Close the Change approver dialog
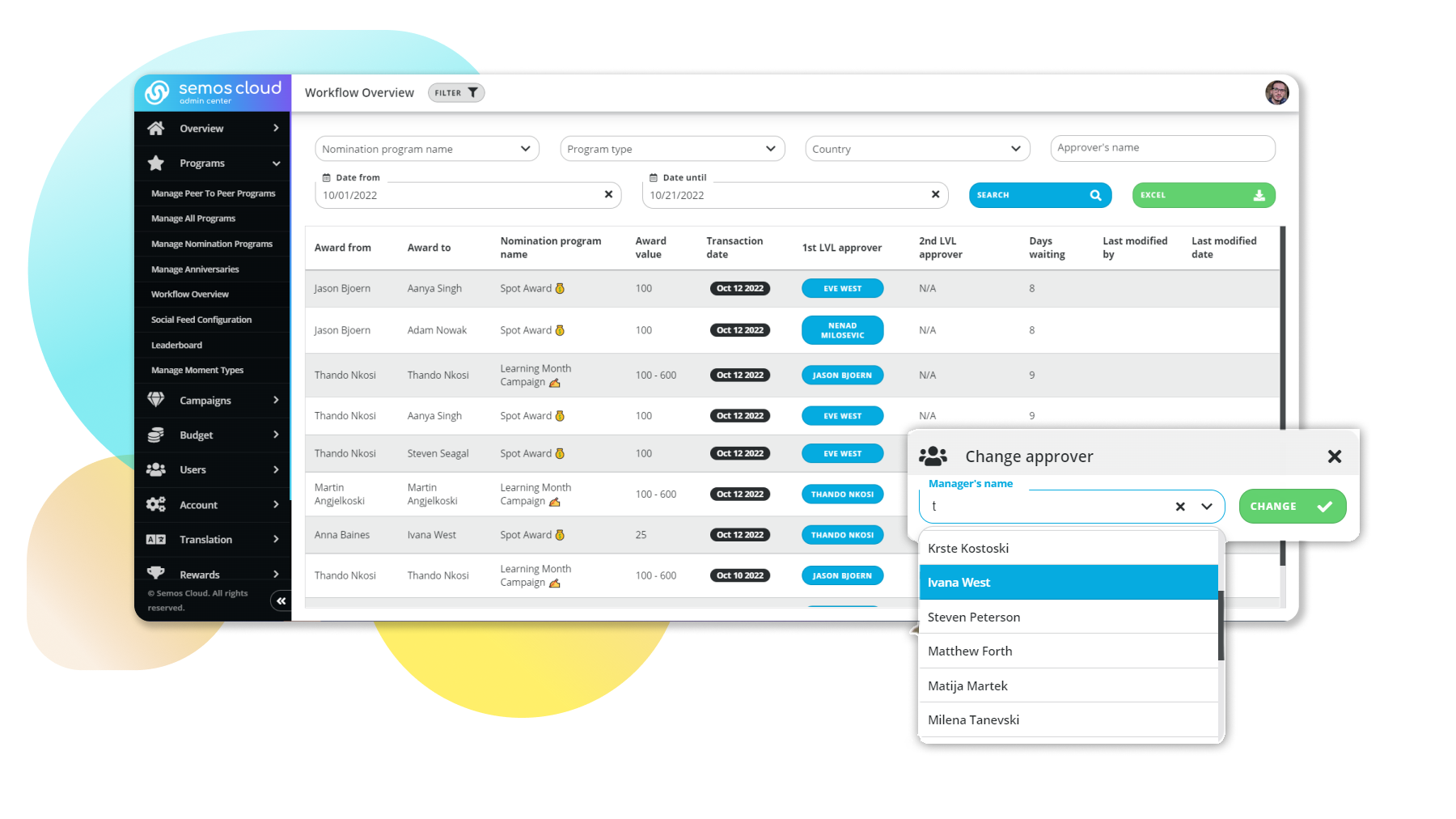Screen dimensions: 1456x819 click(1335, 456)
